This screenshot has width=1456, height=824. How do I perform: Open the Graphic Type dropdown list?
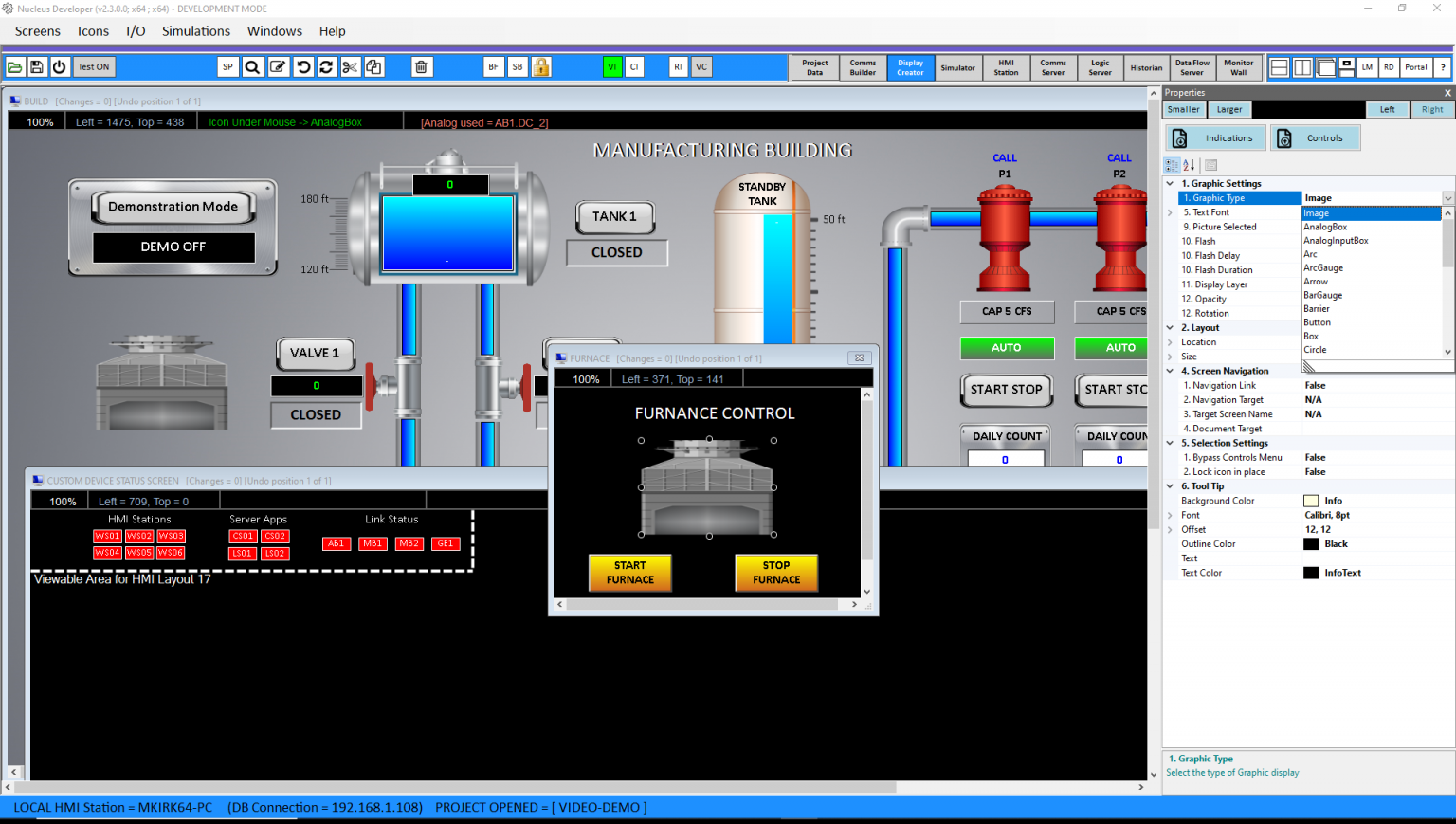(x=1447, y=197)
